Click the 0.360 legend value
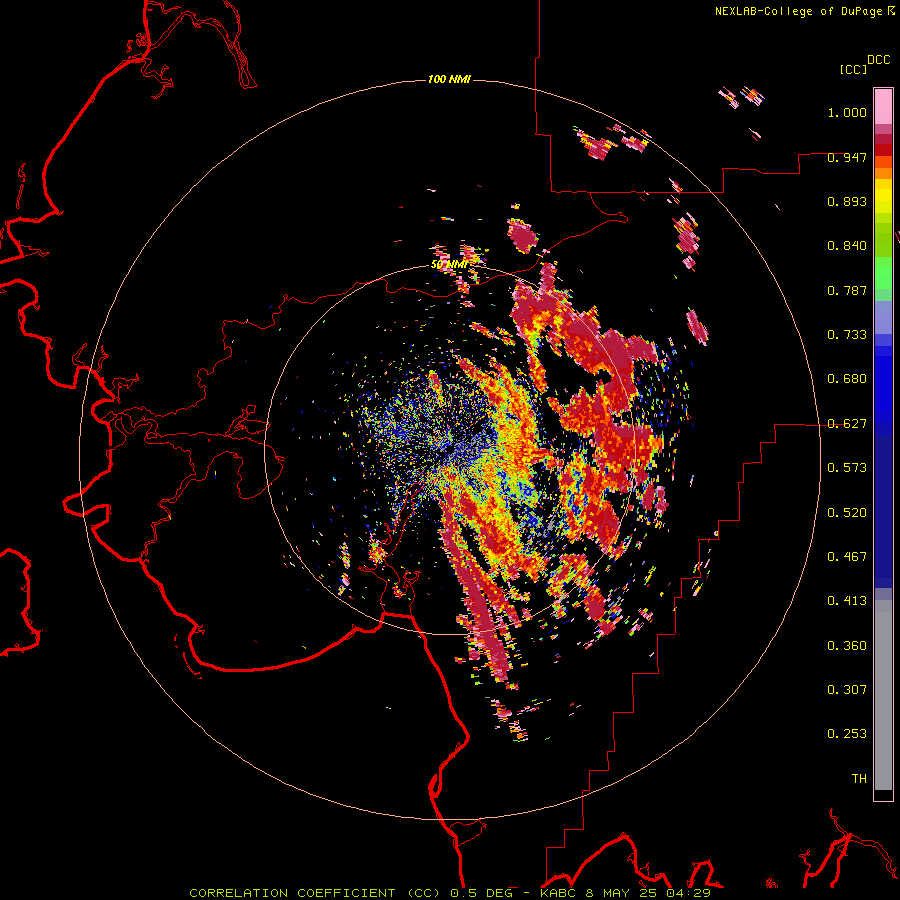This screenshot has width=900, height=900. (847, 646)
